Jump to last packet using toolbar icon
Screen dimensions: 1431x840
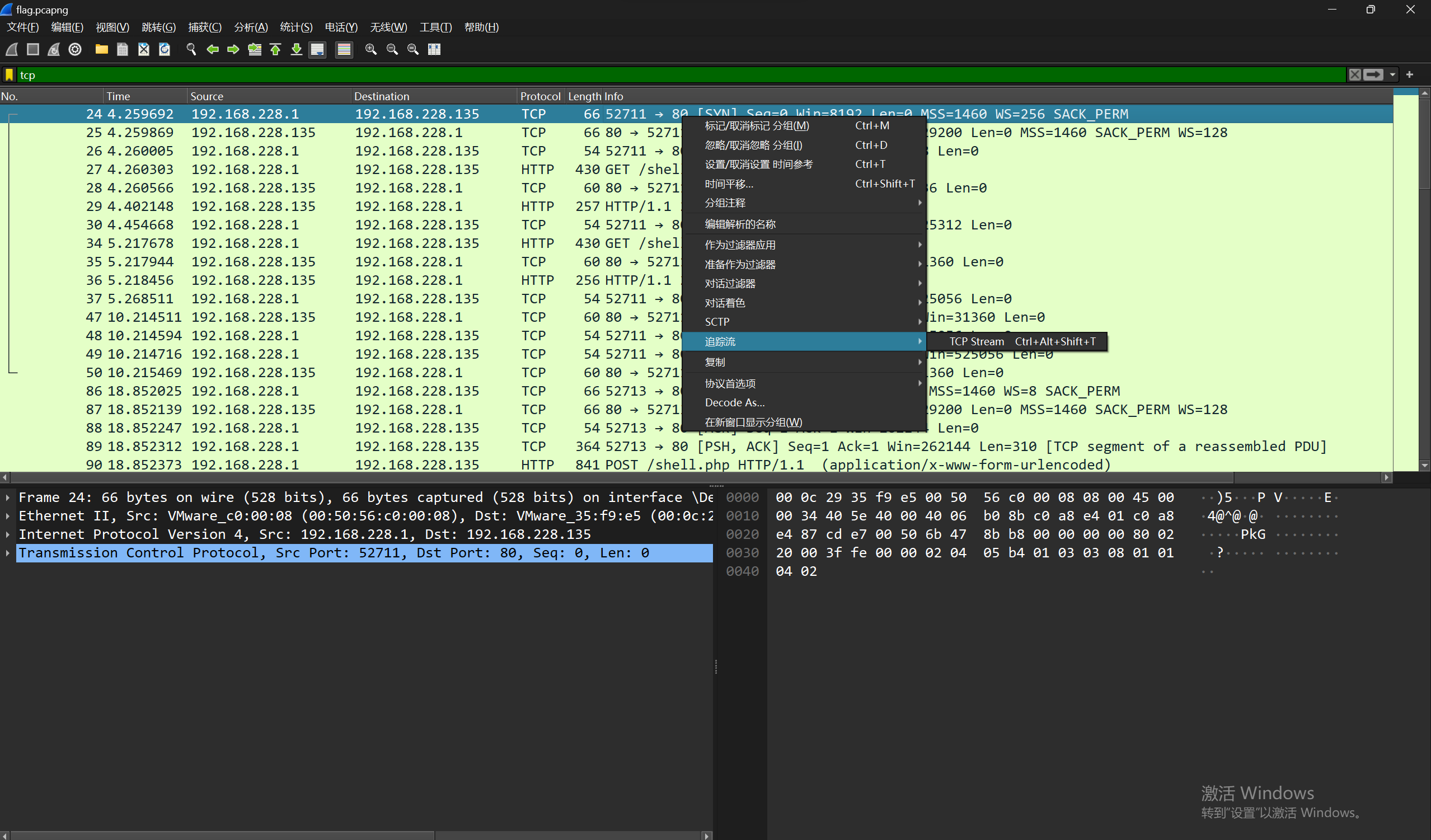point(297,49)
